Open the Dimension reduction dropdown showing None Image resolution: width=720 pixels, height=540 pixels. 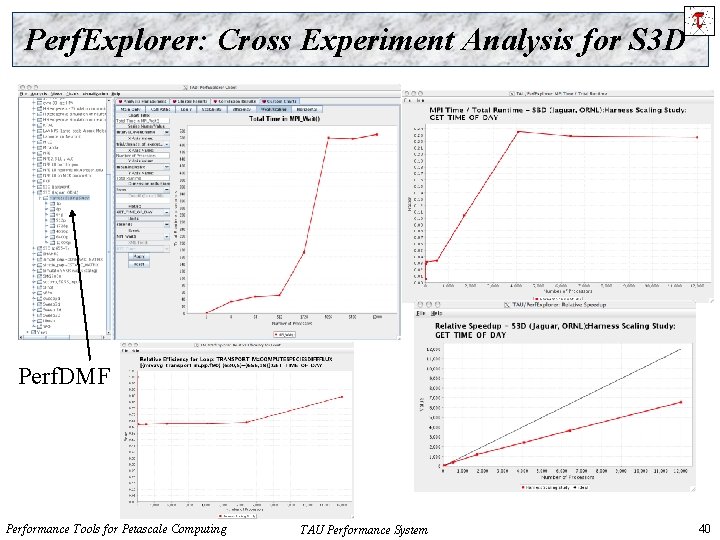pos(142,190)
